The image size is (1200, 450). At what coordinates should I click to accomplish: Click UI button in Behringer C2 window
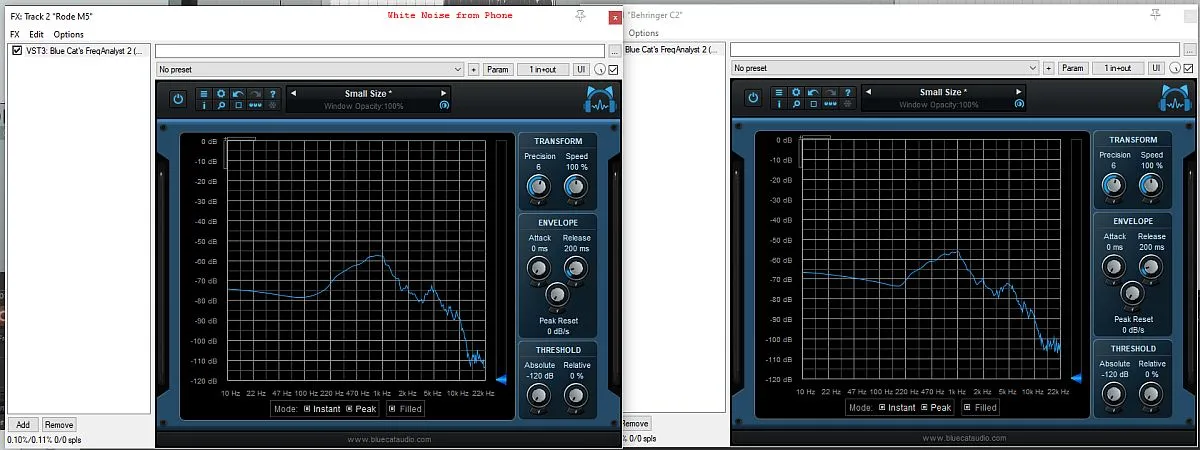click(1156, 68)
